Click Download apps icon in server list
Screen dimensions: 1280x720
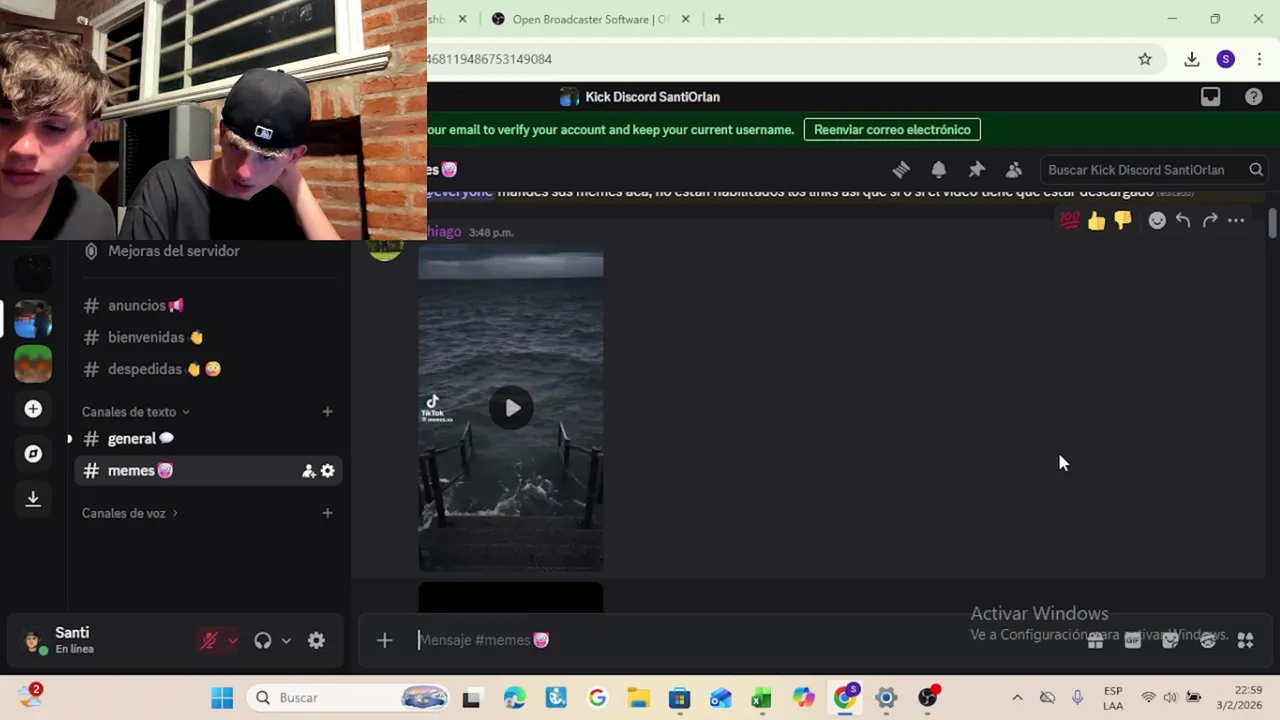coord(33,498)
